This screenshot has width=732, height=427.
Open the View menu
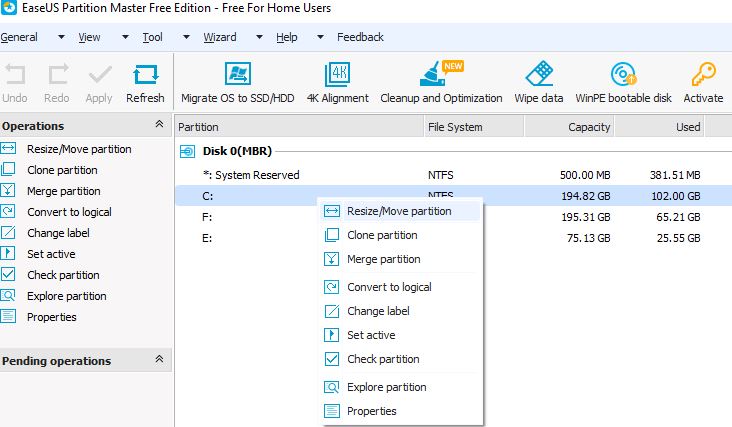point(89,37)
